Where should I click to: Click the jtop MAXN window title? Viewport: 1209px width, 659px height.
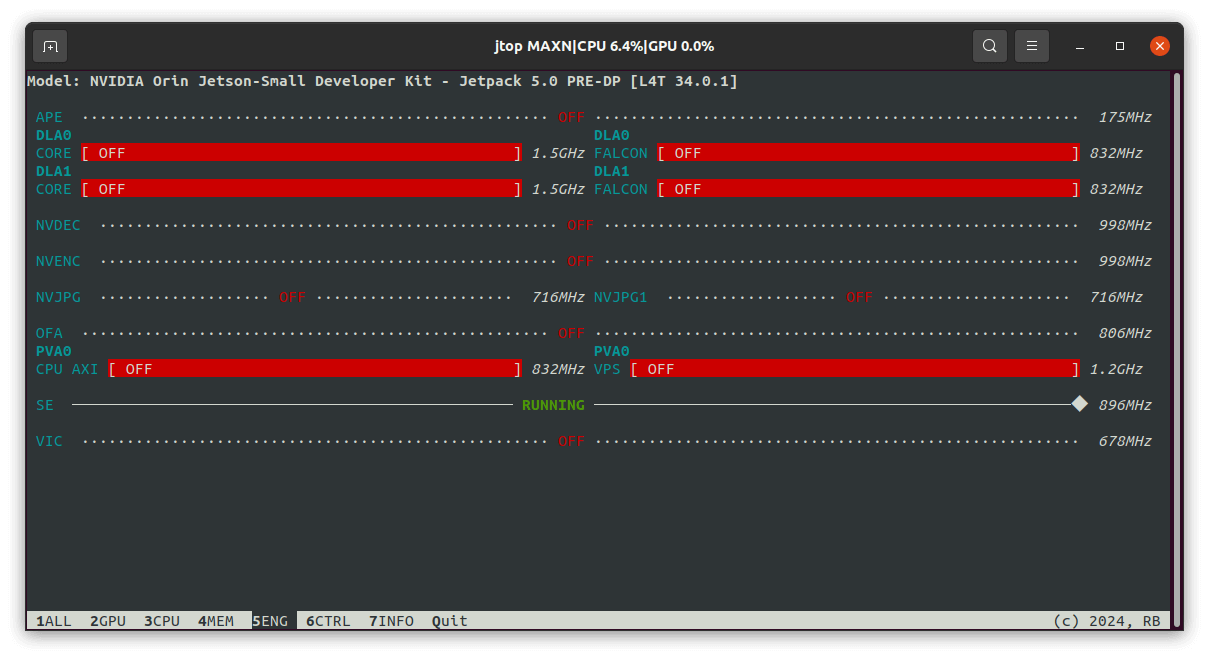(604, 46)
